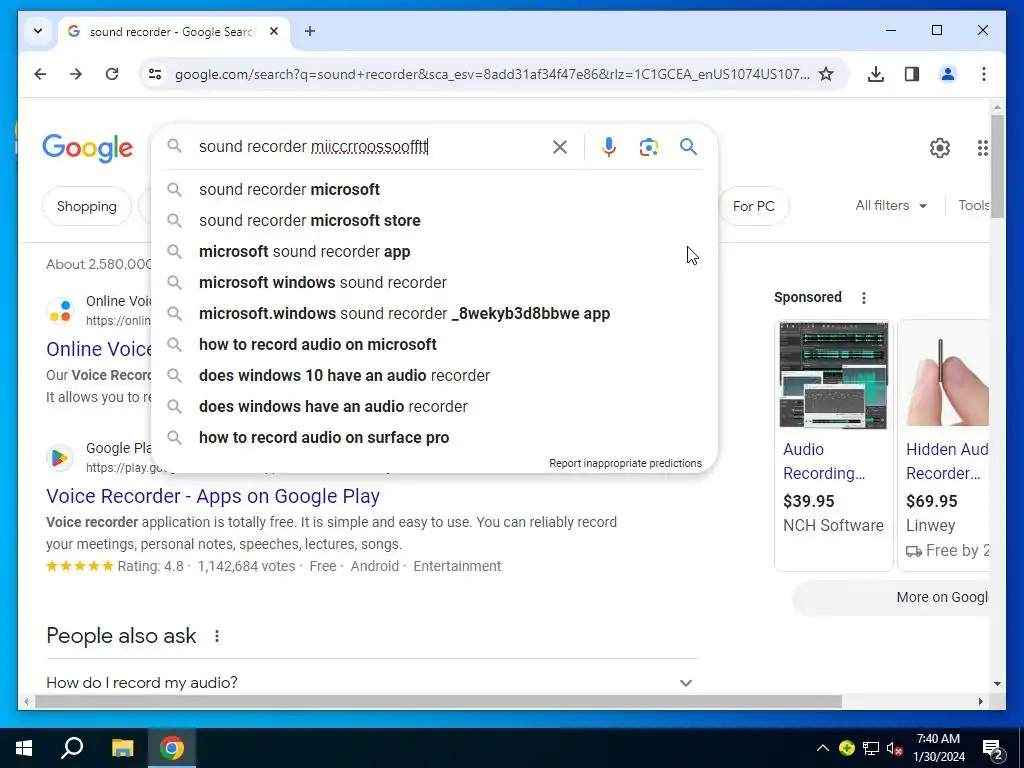Start voice search with microphone icon
Screen dimensions: 1024x768
coord(609,147)
